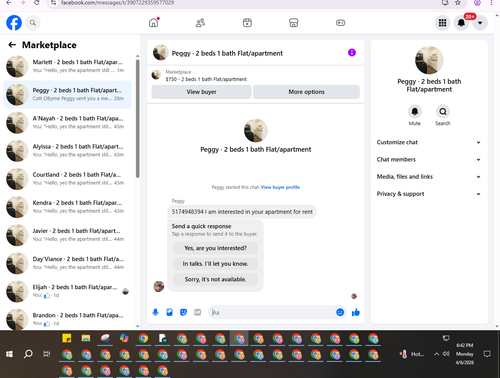Open the emoji picker in message box
The width and height of the screenshot is (500, 378).
340,312
